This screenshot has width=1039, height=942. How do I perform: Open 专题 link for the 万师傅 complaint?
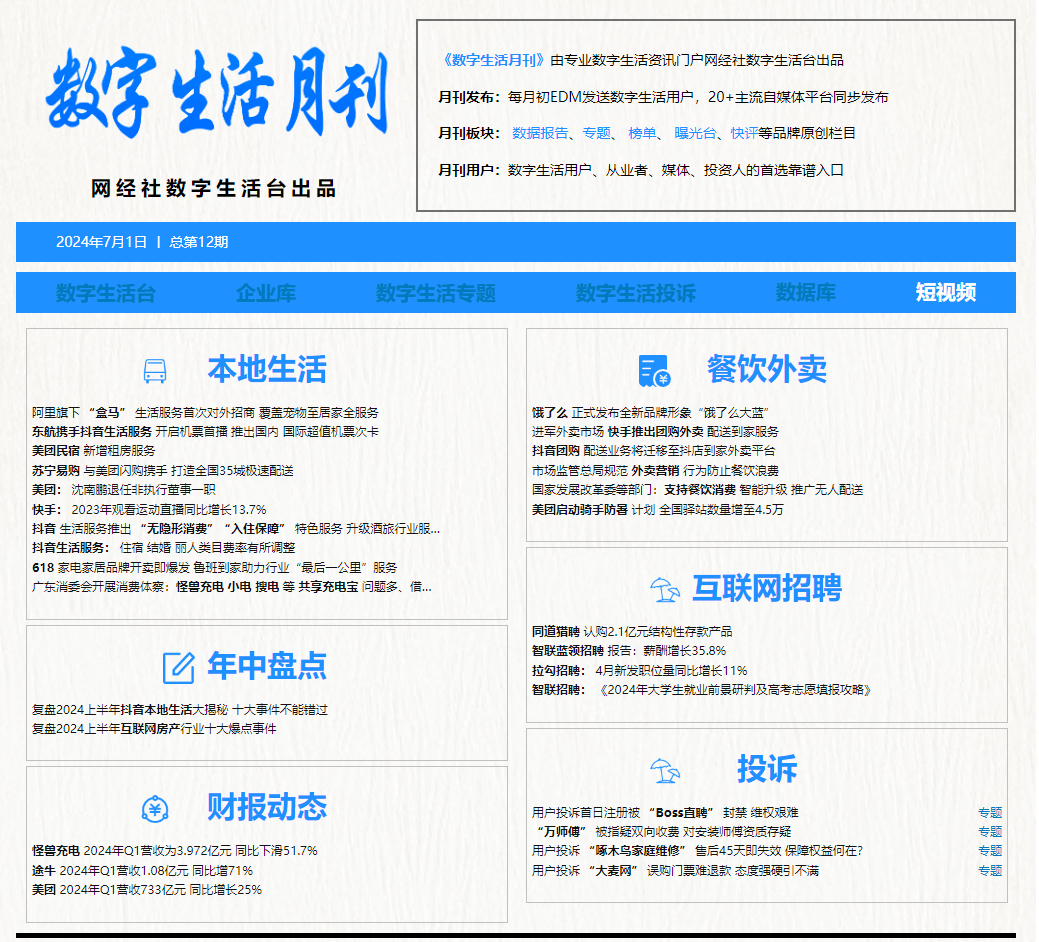[x=990, y=832]
